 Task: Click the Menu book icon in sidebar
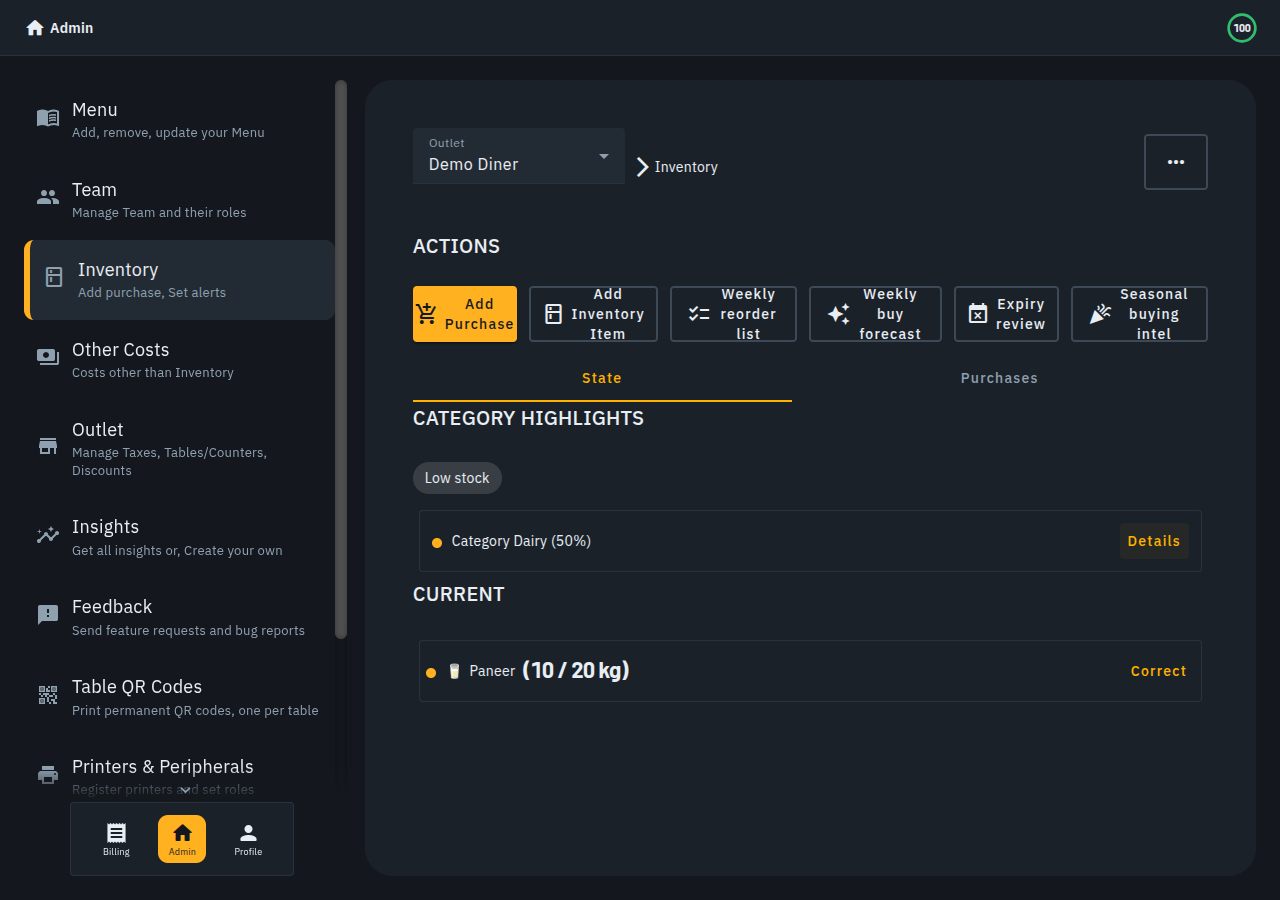point(48,118)
